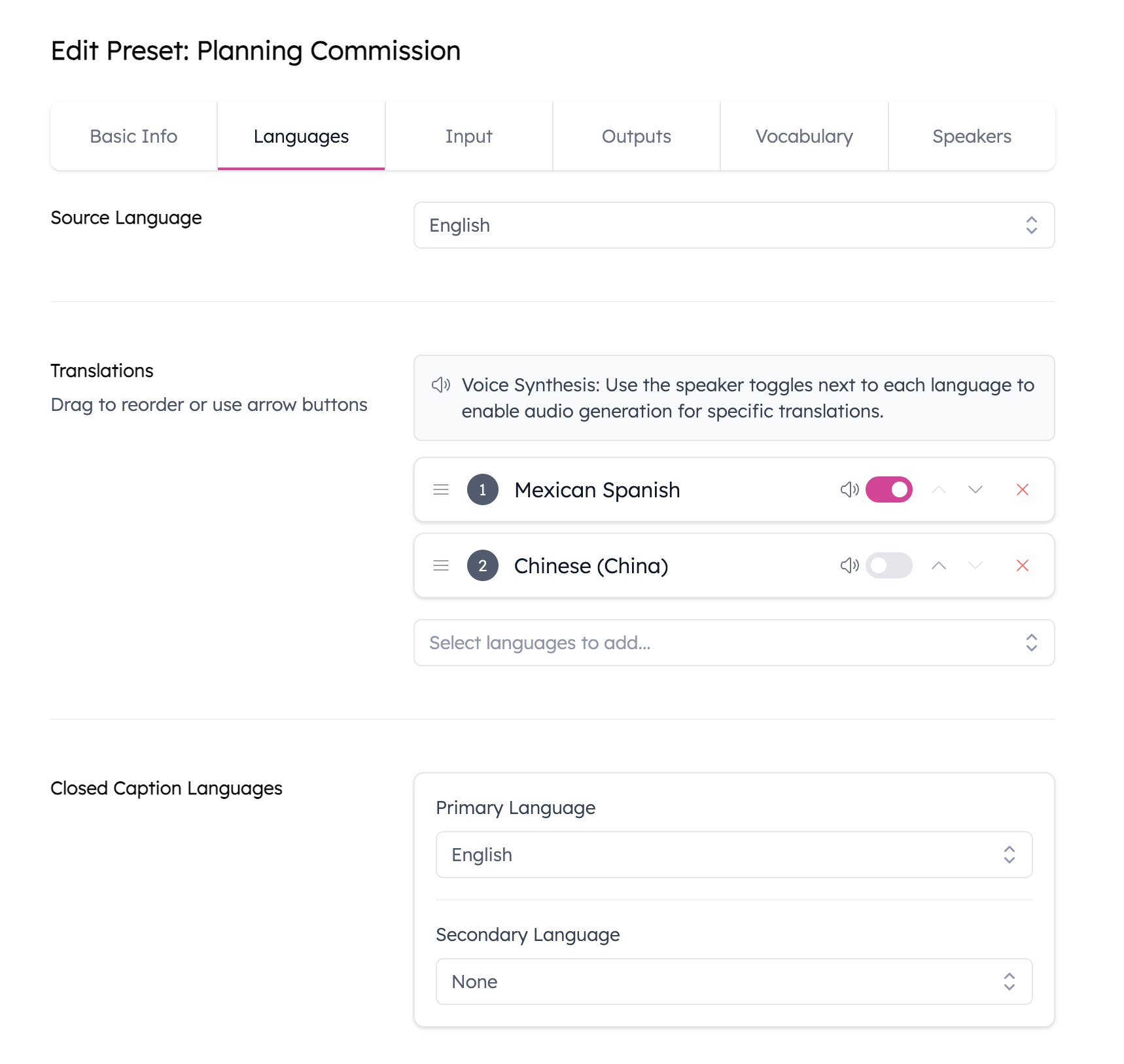1124x1064 pixels.
Task: Click drag handle for Chinese (China)
Action: (441, 565)
